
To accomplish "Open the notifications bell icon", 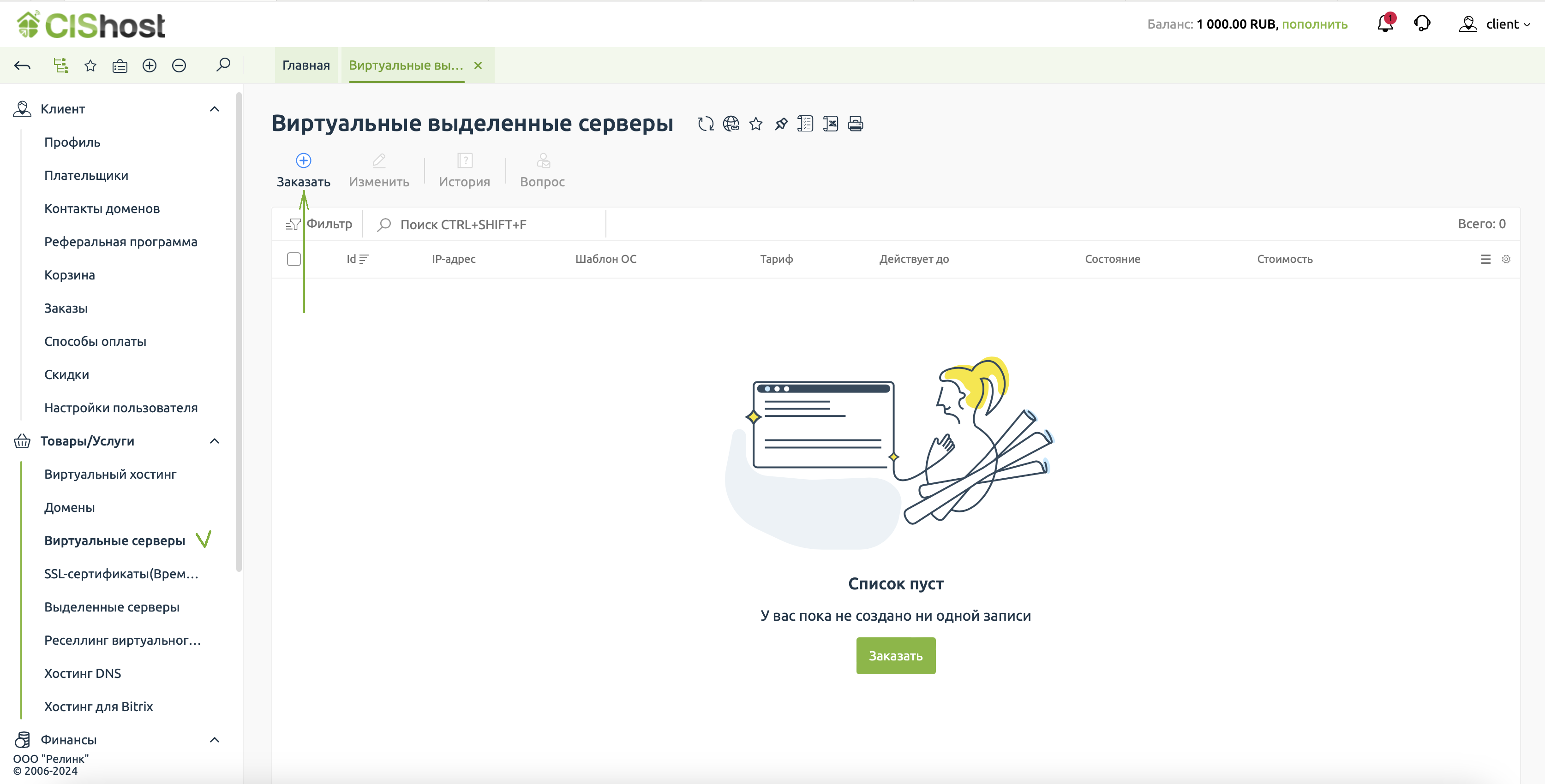I will point(1385,24).
